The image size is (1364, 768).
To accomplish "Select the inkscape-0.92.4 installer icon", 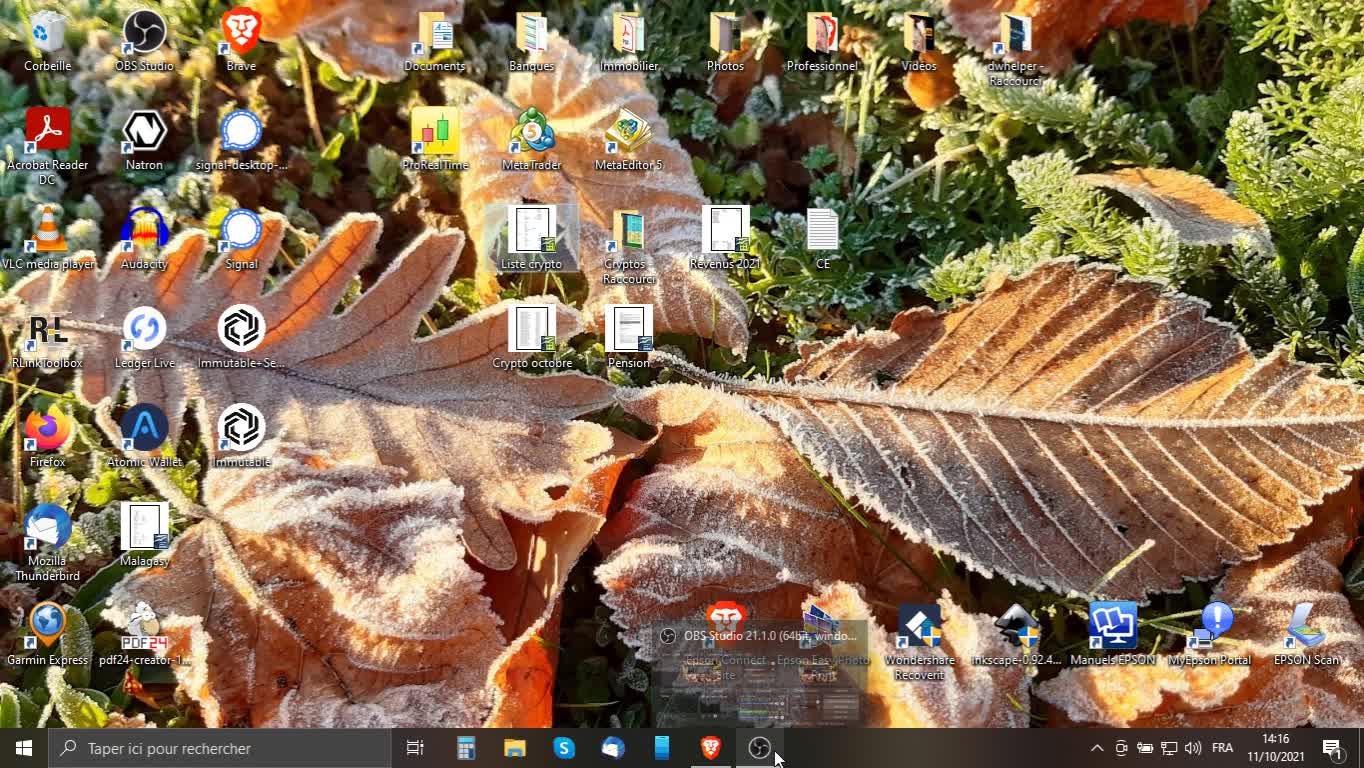I will [1015, 635].
